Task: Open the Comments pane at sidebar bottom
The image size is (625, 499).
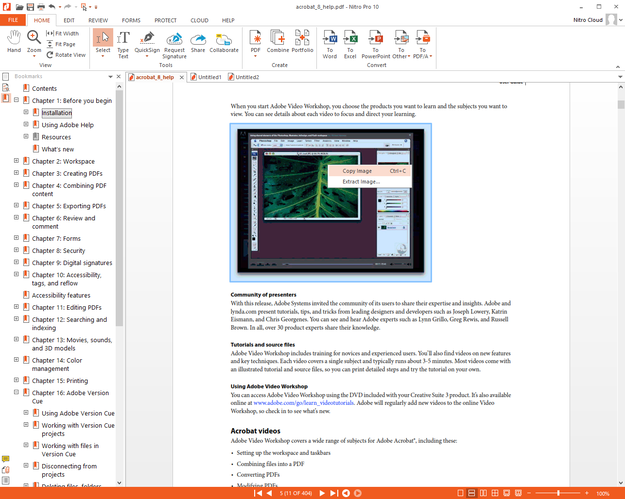Action: click(x=6, y=459)
